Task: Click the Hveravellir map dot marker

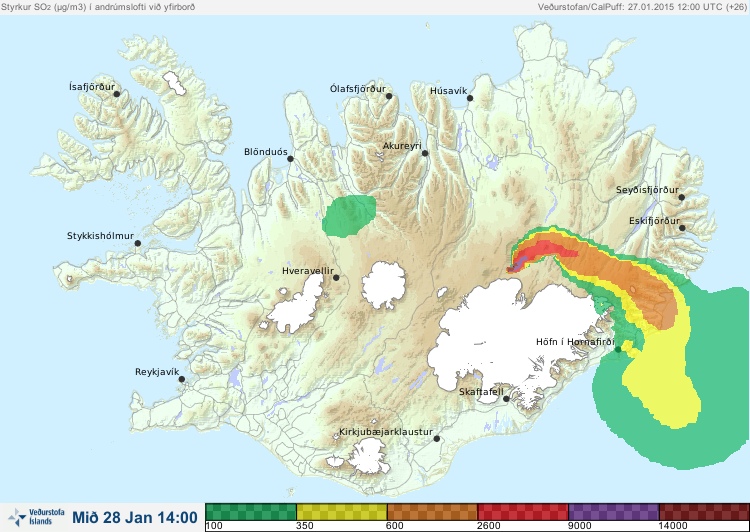Action: point(336,277)
